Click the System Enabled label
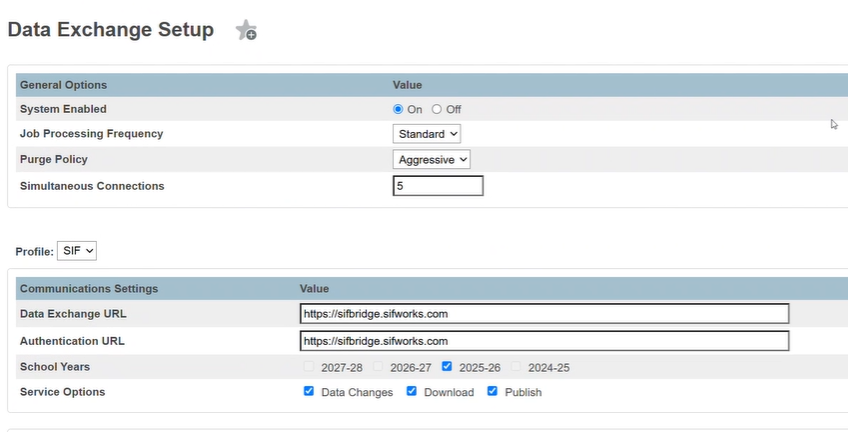This screenshot has width=848, height=432. (x=63, y=109)
